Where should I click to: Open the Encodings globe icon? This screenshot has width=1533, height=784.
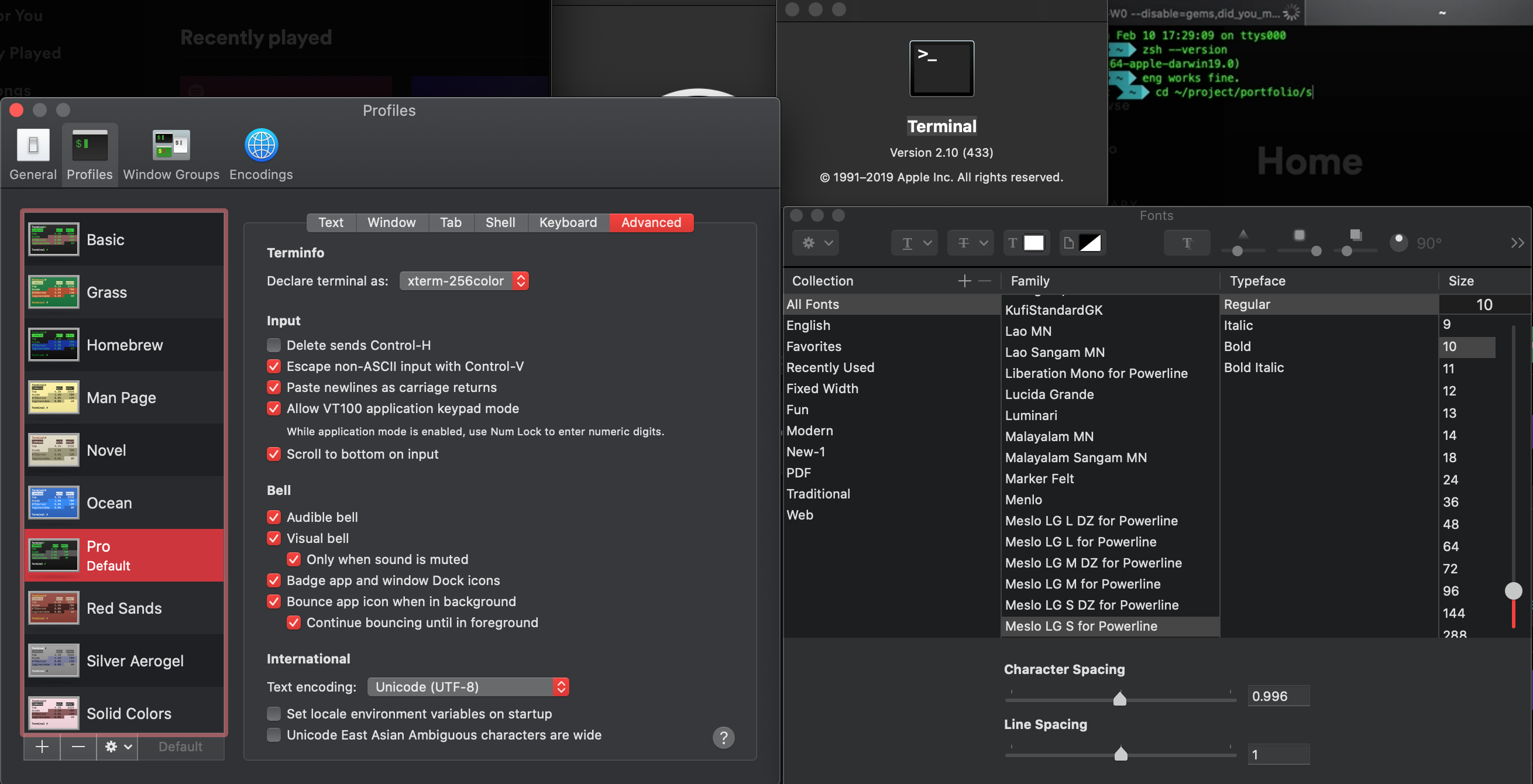coord(261,145)
